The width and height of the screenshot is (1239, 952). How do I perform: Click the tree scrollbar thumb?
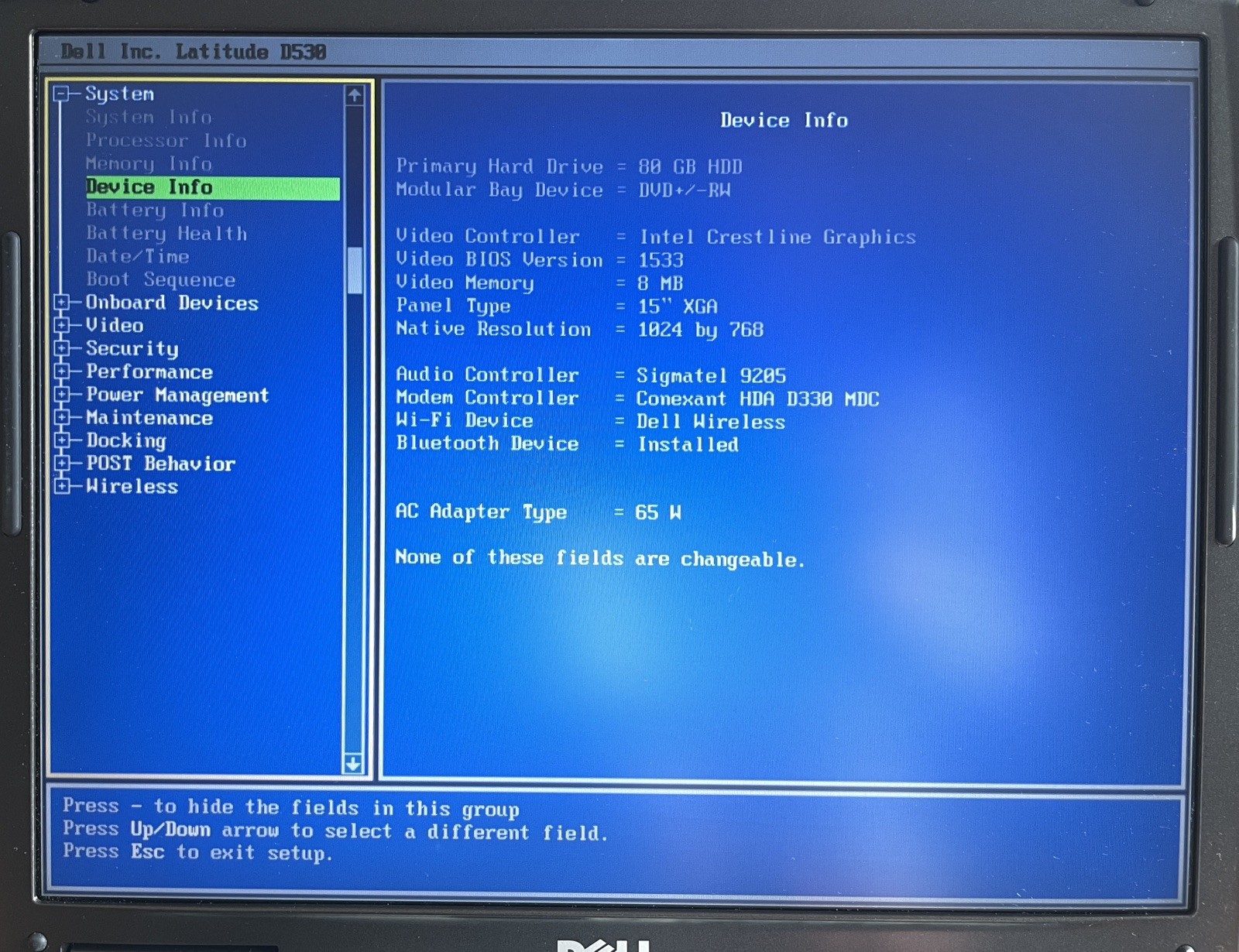tap(355, 271)
